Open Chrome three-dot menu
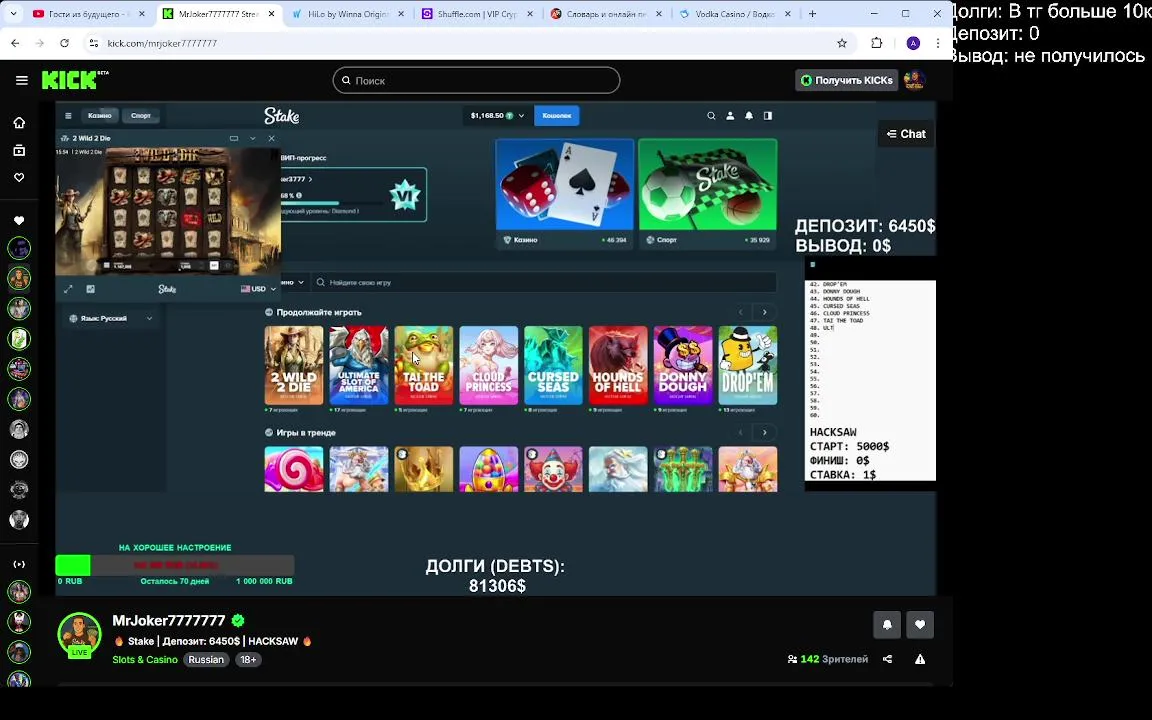The height and width of the screenshot is (720, 1152). [937, 43]
